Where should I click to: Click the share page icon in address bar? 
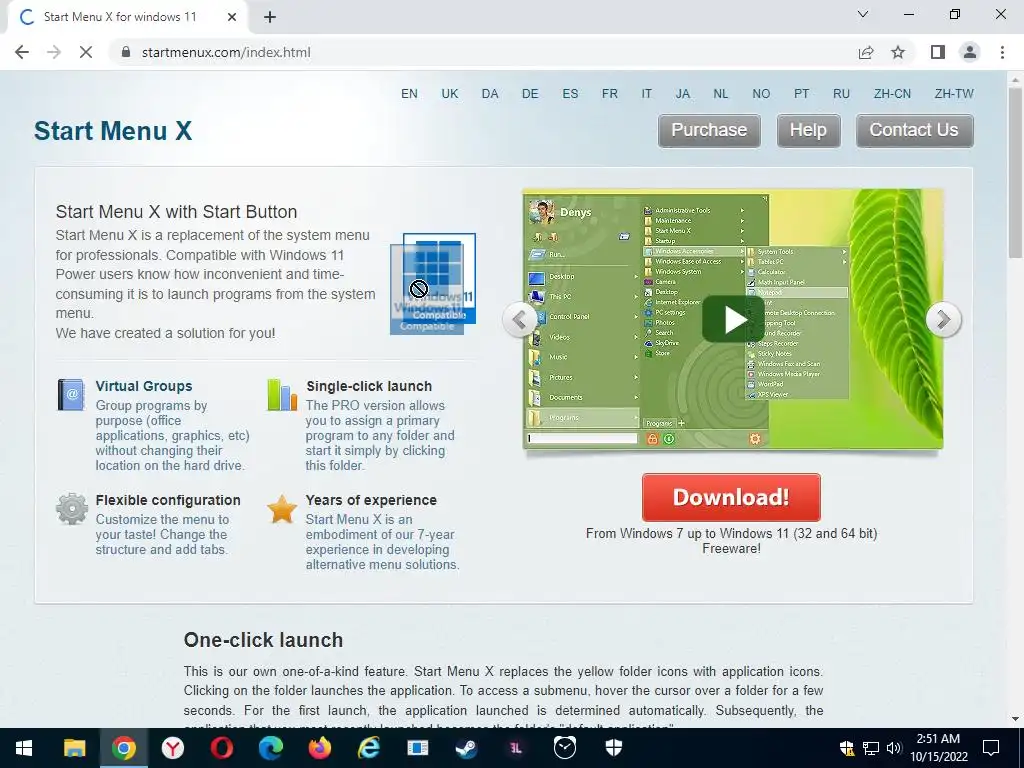pos(866,52)
